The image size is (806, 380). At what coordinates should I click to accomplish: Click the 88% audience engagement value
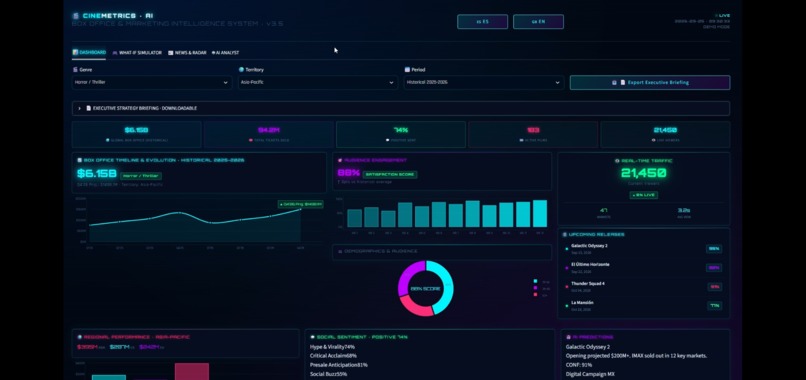(x=349, y=173)
